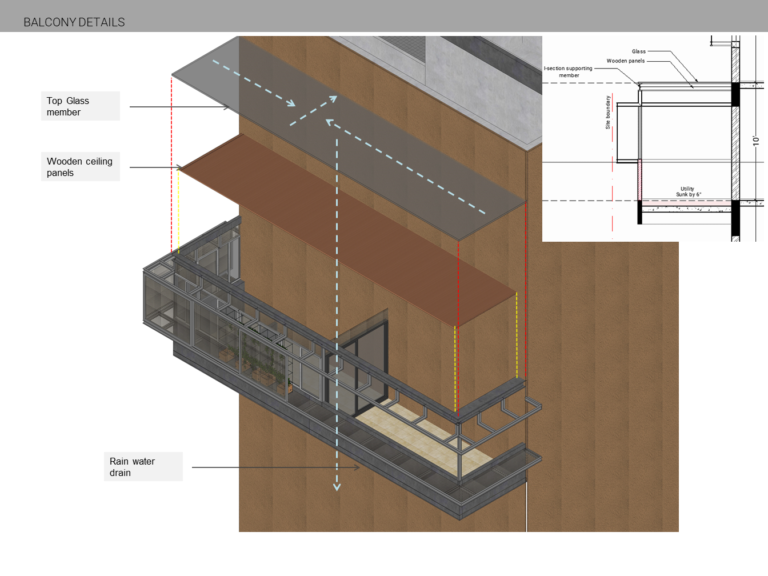The image size is (768, 576).
Task: Select the 'Rain water drain' label
Action: (x=143, y=466)
